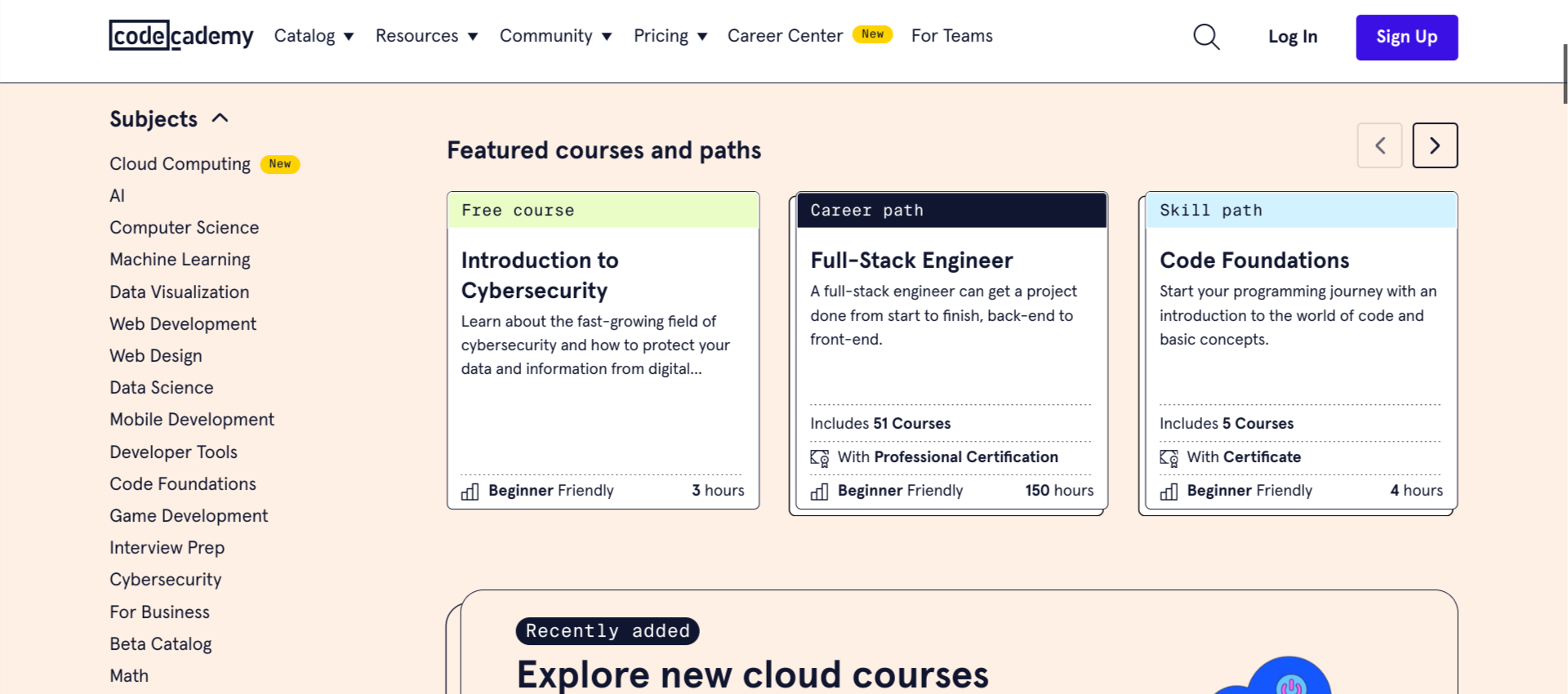Click certificate icon on Code Foundations card

[x=1169, y=458]
